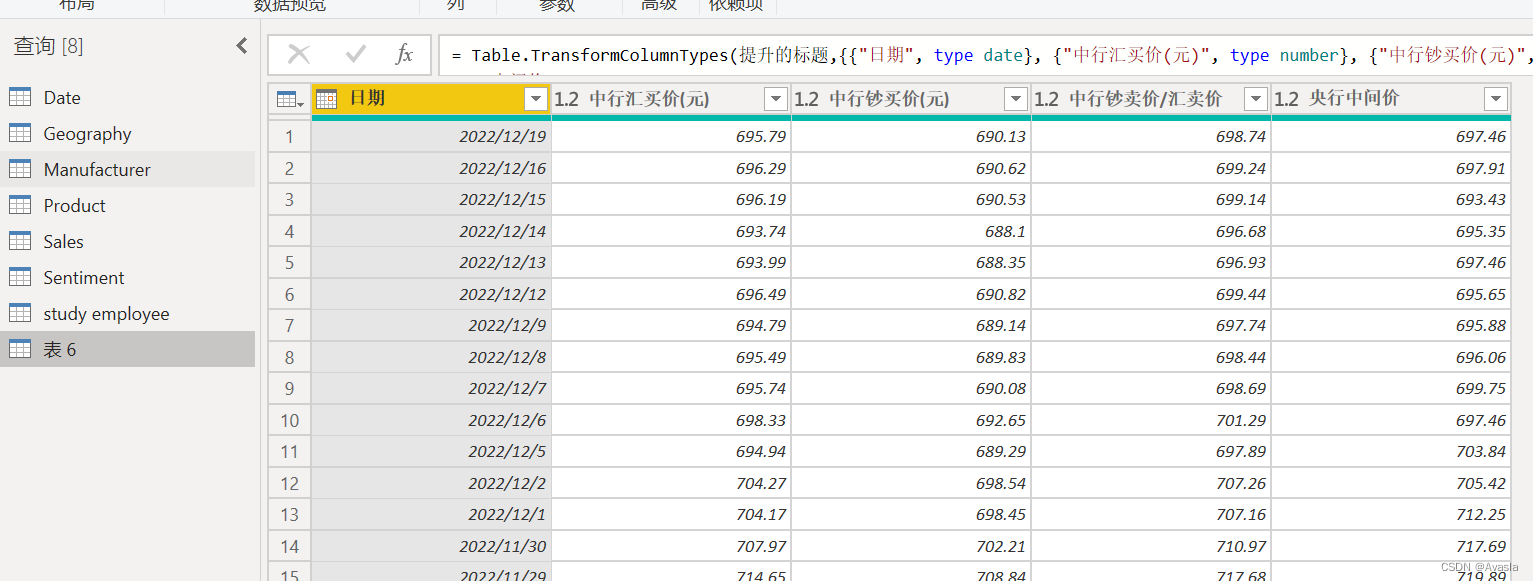Click the table icon beside Manufacturer query
This screenshot has height=581, width=1533.
coord(20,169)
